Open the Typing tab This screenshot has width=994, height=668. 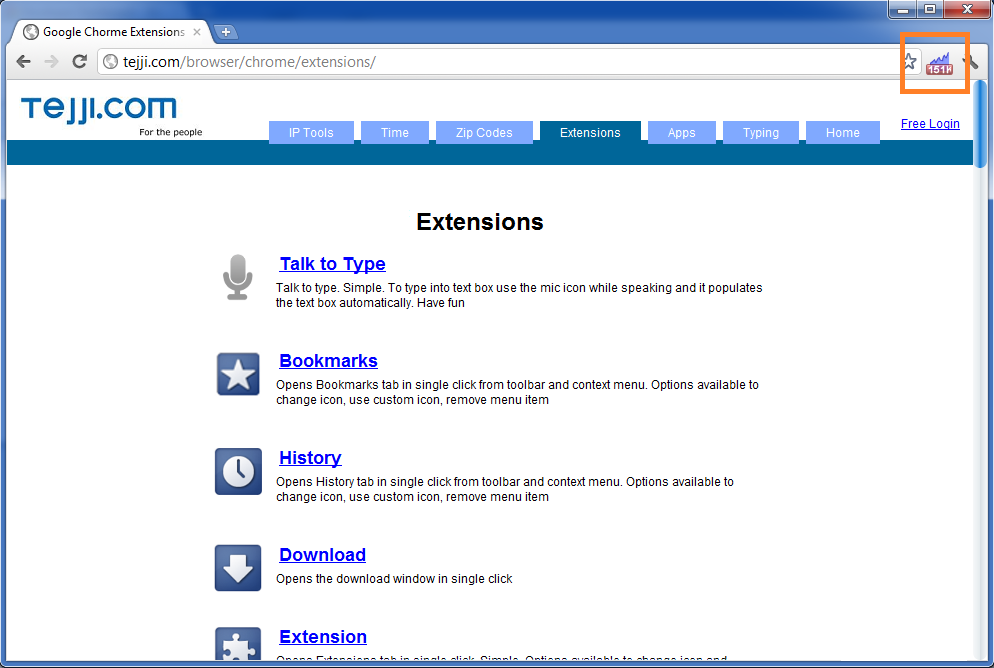pyautogui.click(x=760, y=132)
